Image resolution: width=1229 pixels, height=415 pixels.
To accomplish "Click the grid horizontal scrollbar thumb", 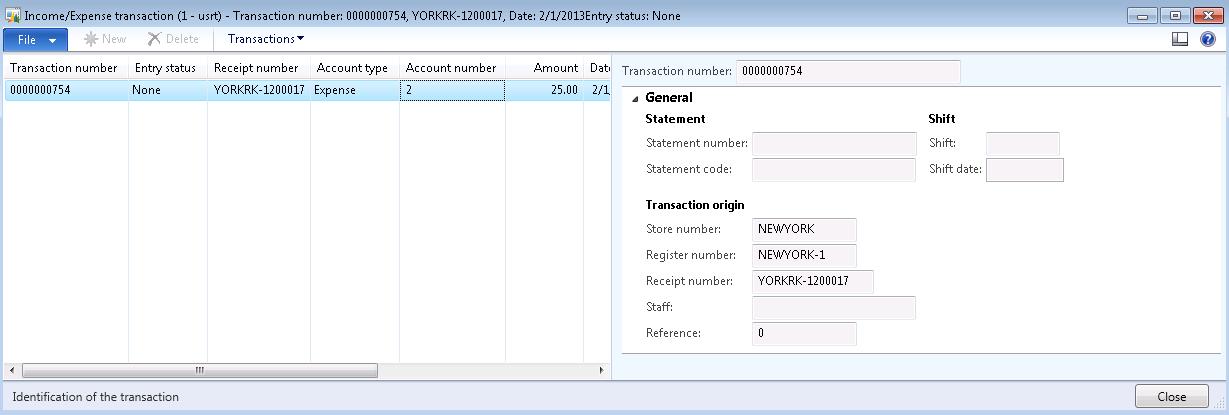I will point(200,370).
